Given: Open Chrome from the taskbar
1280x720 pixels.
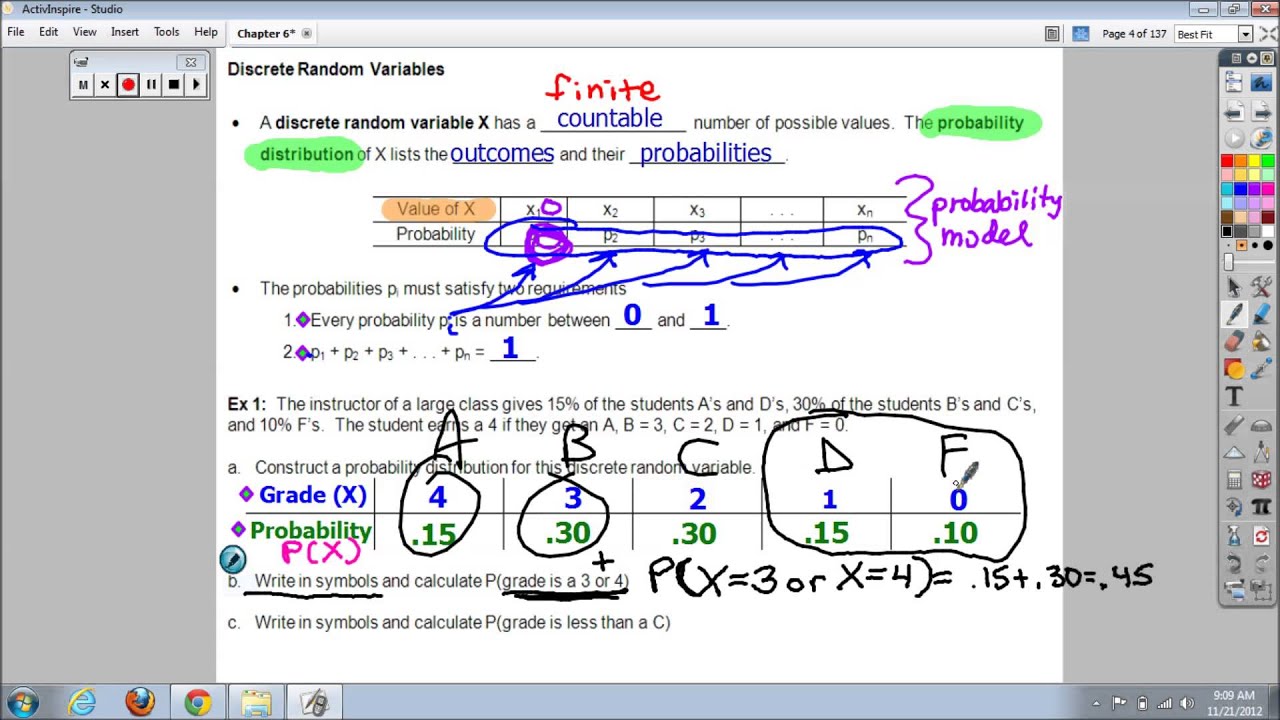Looking at the screenshot, I should click(x=197, y=702).
